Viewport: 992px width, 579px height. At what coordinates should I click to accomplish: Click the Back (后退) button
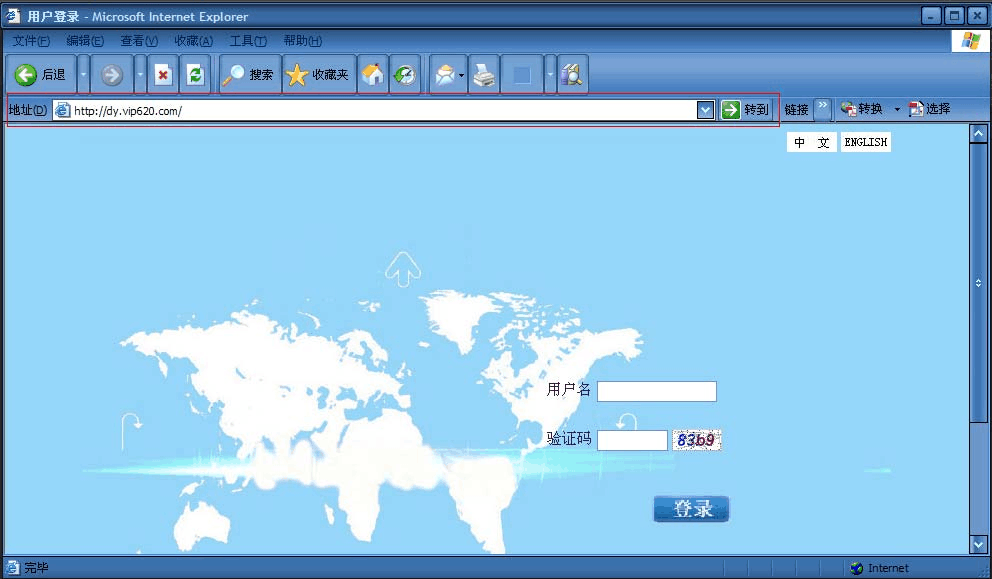[x=41, y=75]
